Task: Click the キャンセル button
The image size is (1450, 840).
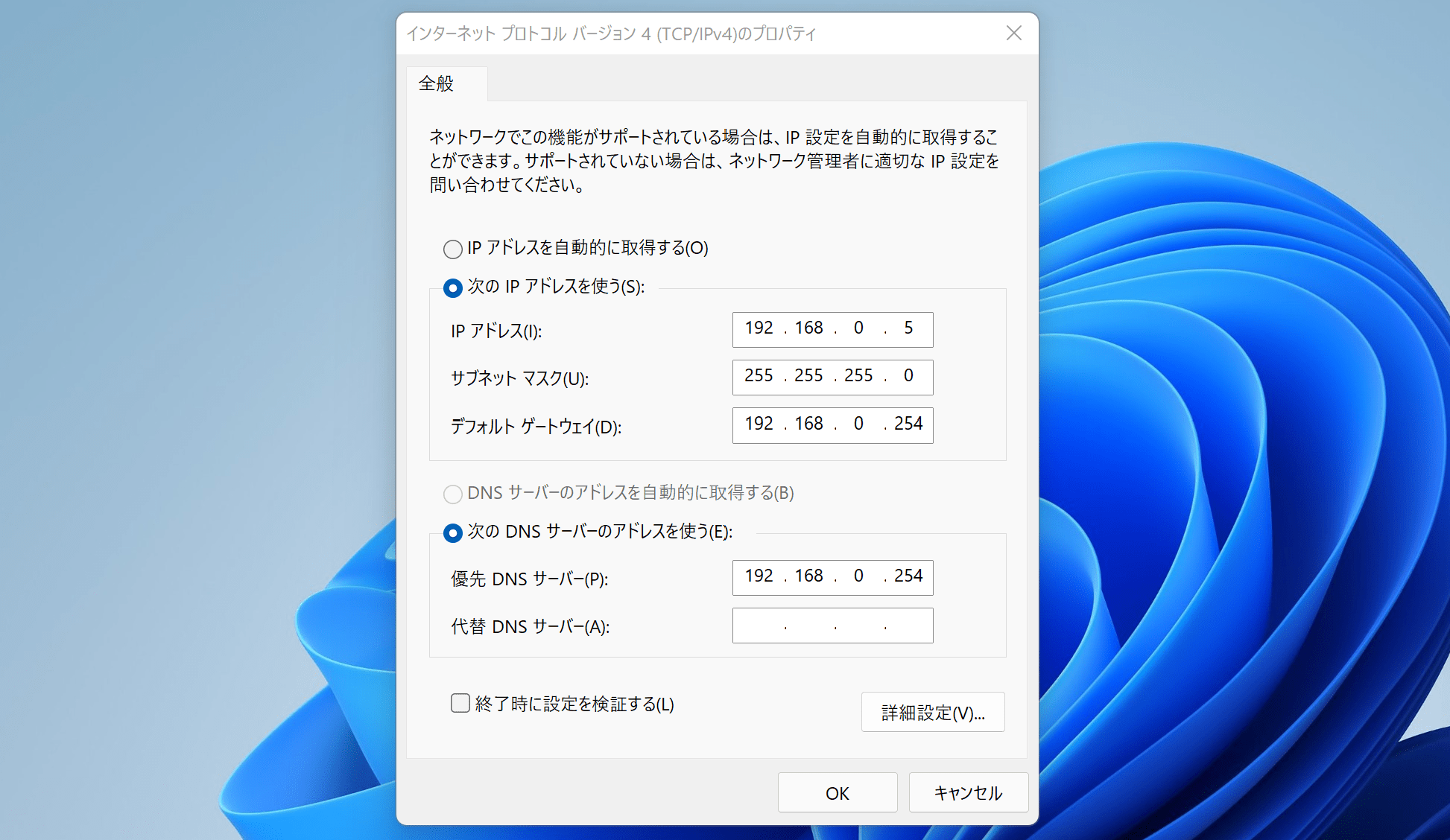Action: coord(968,793)
